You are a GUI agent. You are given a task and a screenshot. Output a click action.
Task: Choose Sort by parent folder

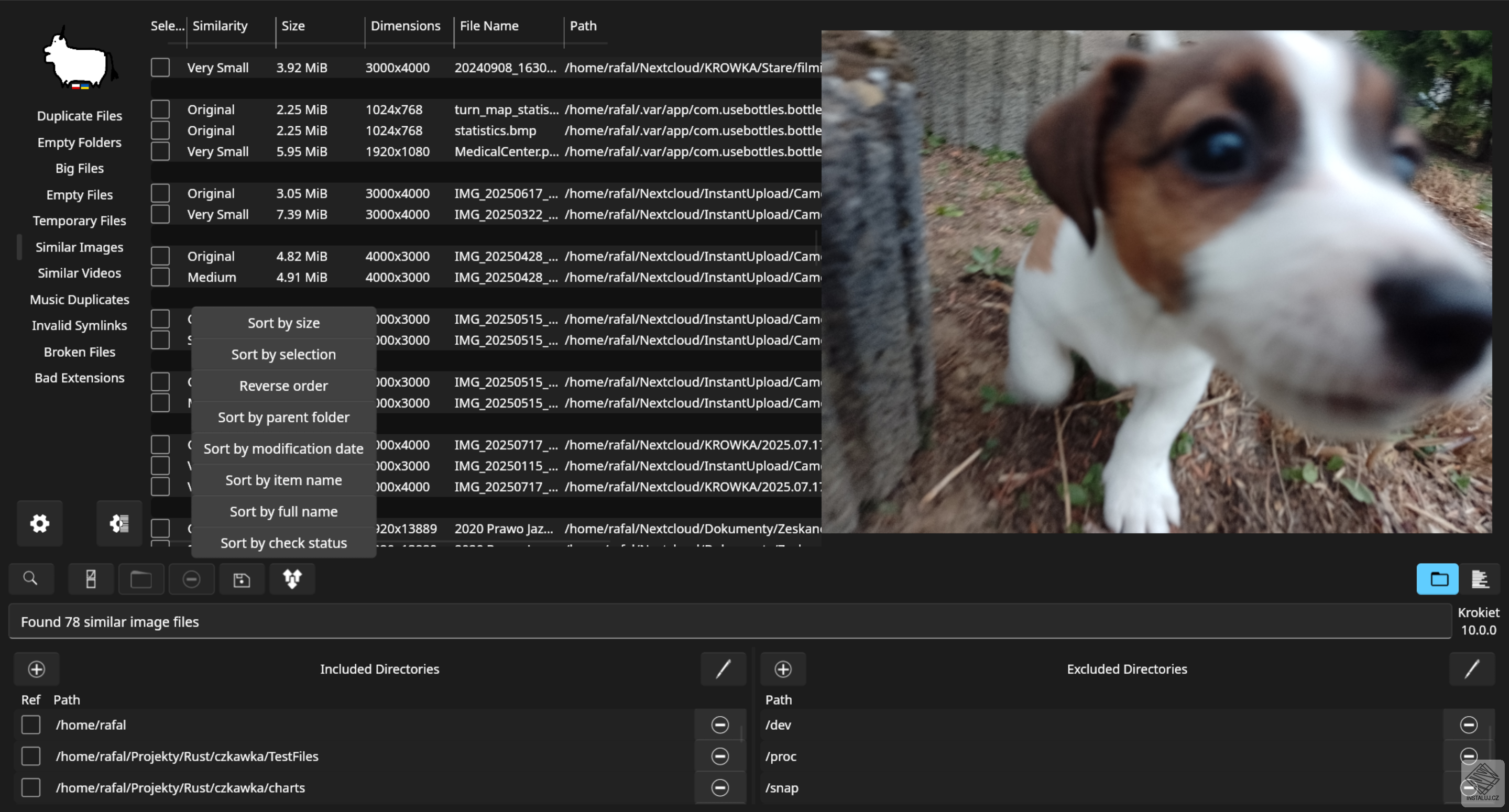pyautogui.click(x=283, y=417)
